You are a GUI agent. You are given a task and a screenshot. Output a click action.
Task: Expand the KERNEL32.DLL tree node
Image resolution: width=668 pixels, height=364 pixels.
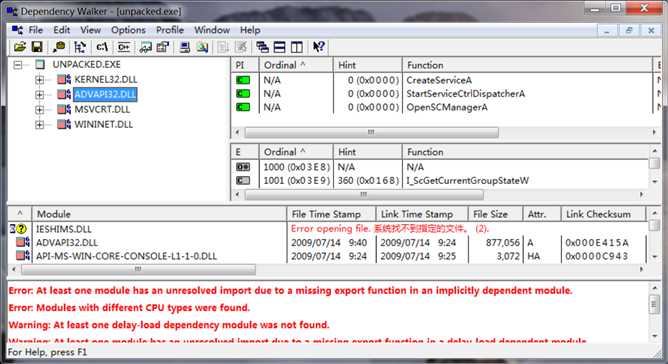(39, 80)
